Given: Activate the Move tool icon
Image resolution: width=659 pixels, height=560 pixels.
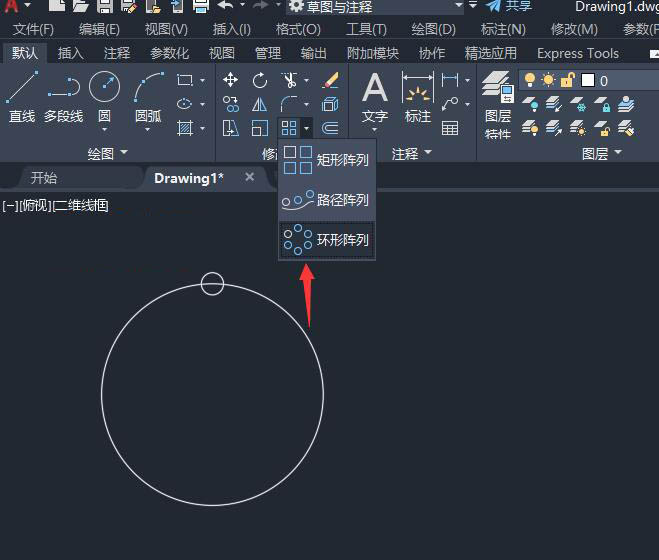Looking at the screenshot, I should pos(230,80).
